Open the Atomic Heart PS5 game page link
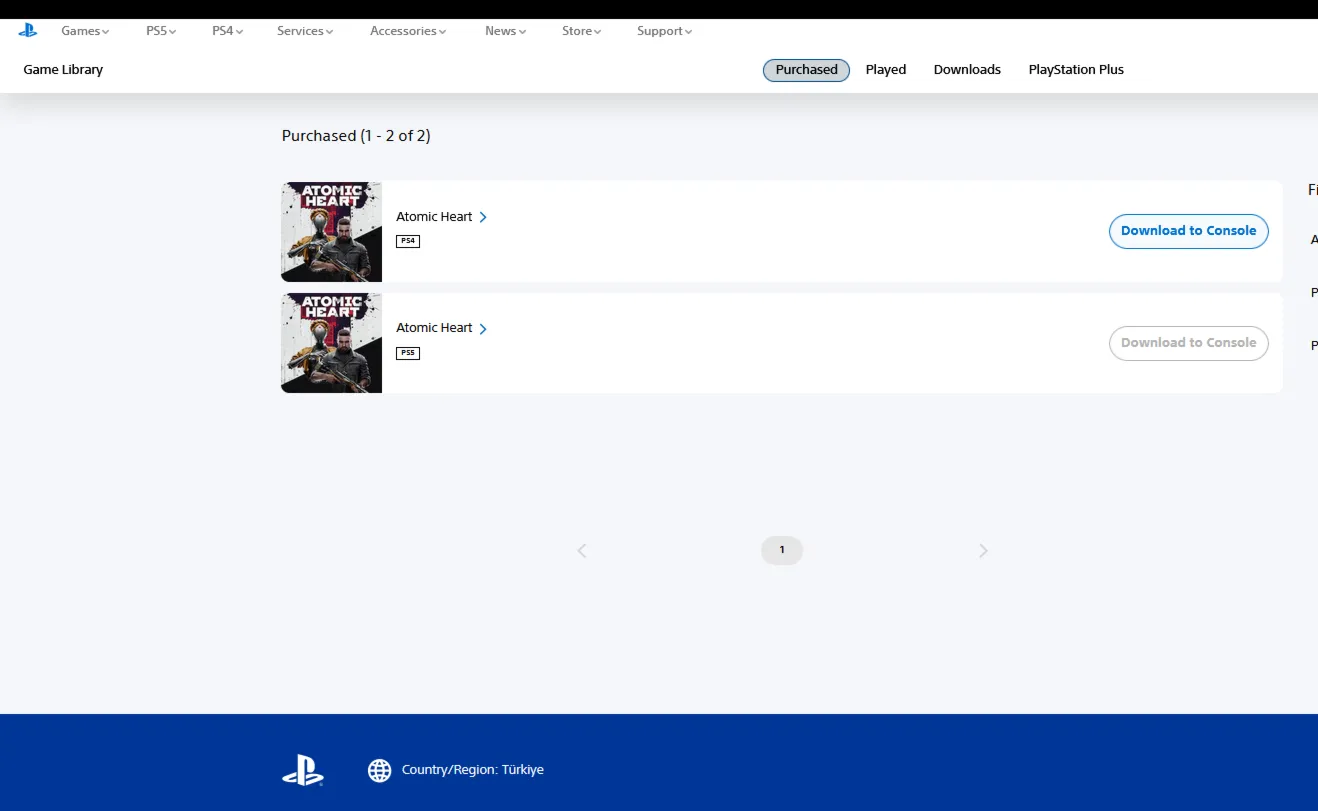 (x=441, y=328)
